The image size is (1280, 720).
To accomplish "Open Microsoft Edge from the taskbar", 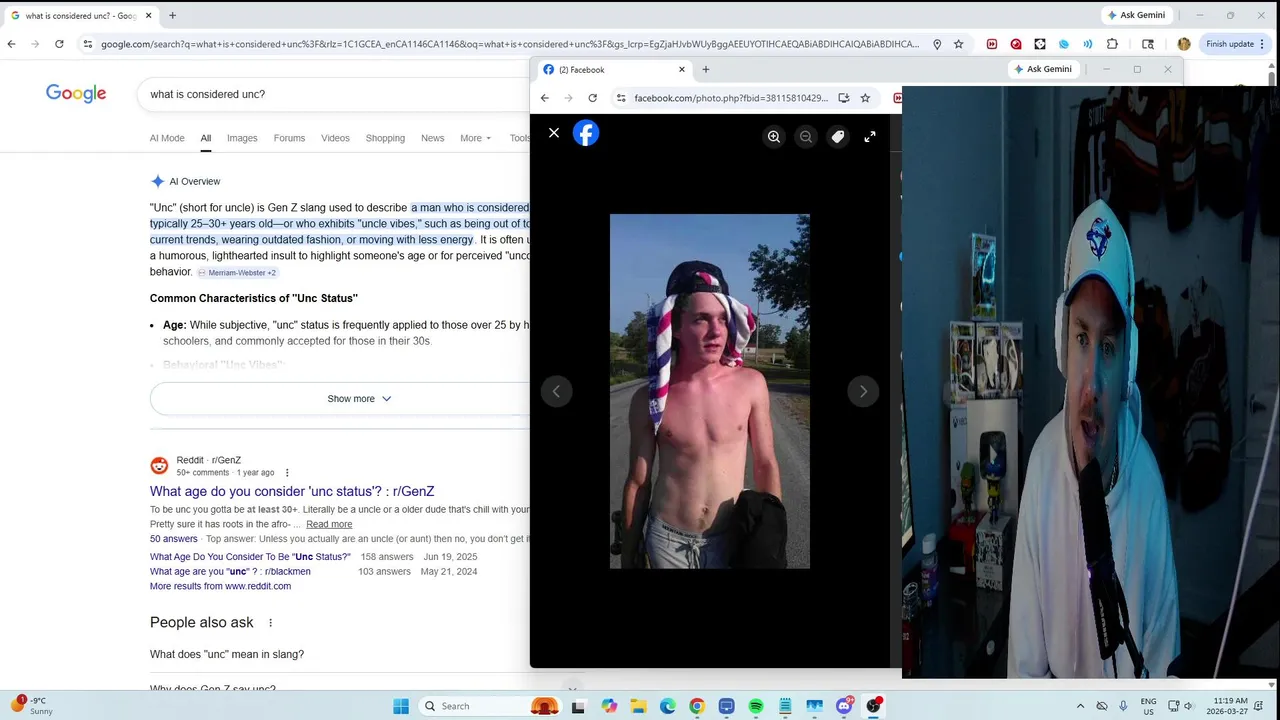I will pyautogui.click(x=667, y=706).
